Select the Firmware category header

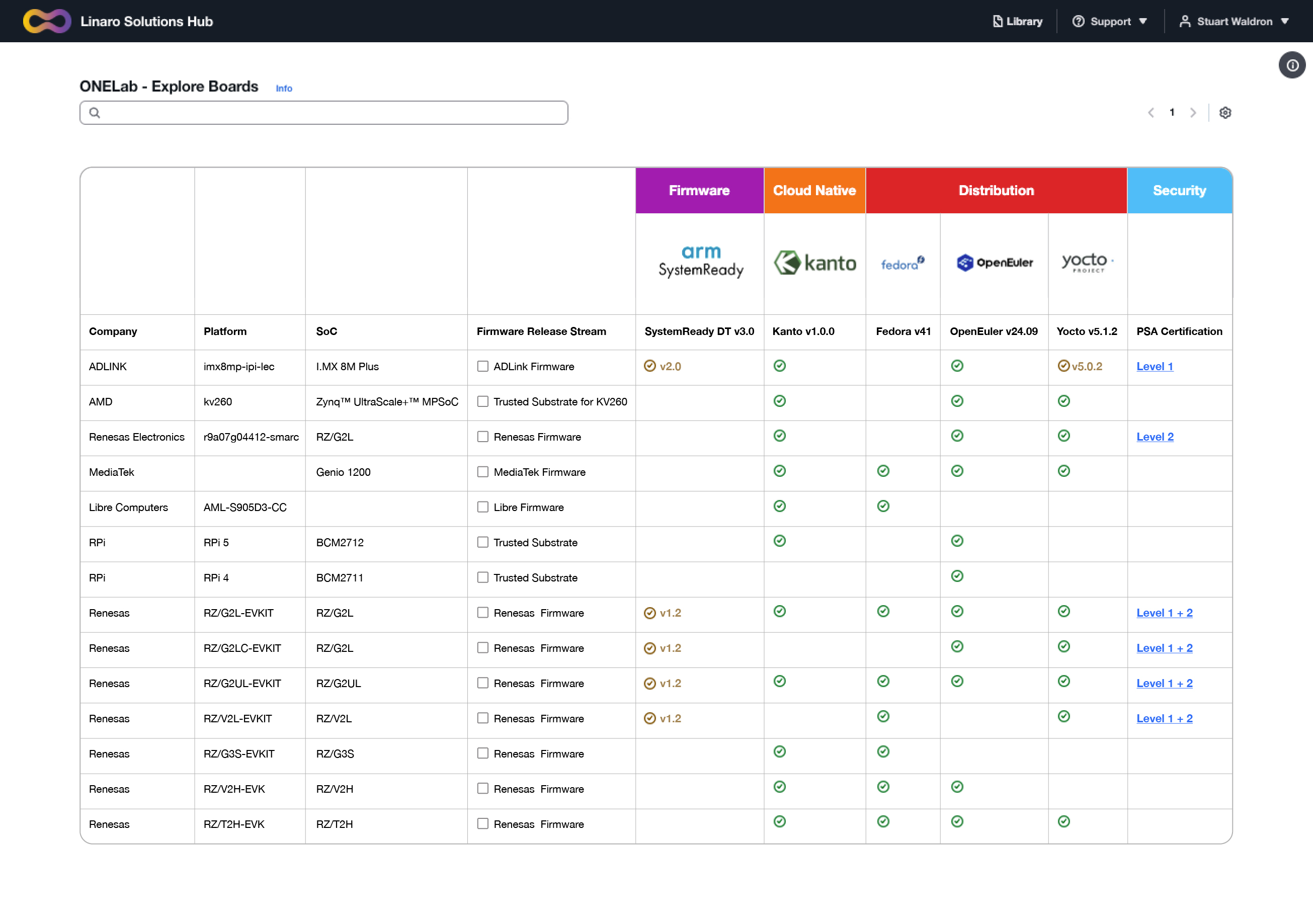click(699, 191)
